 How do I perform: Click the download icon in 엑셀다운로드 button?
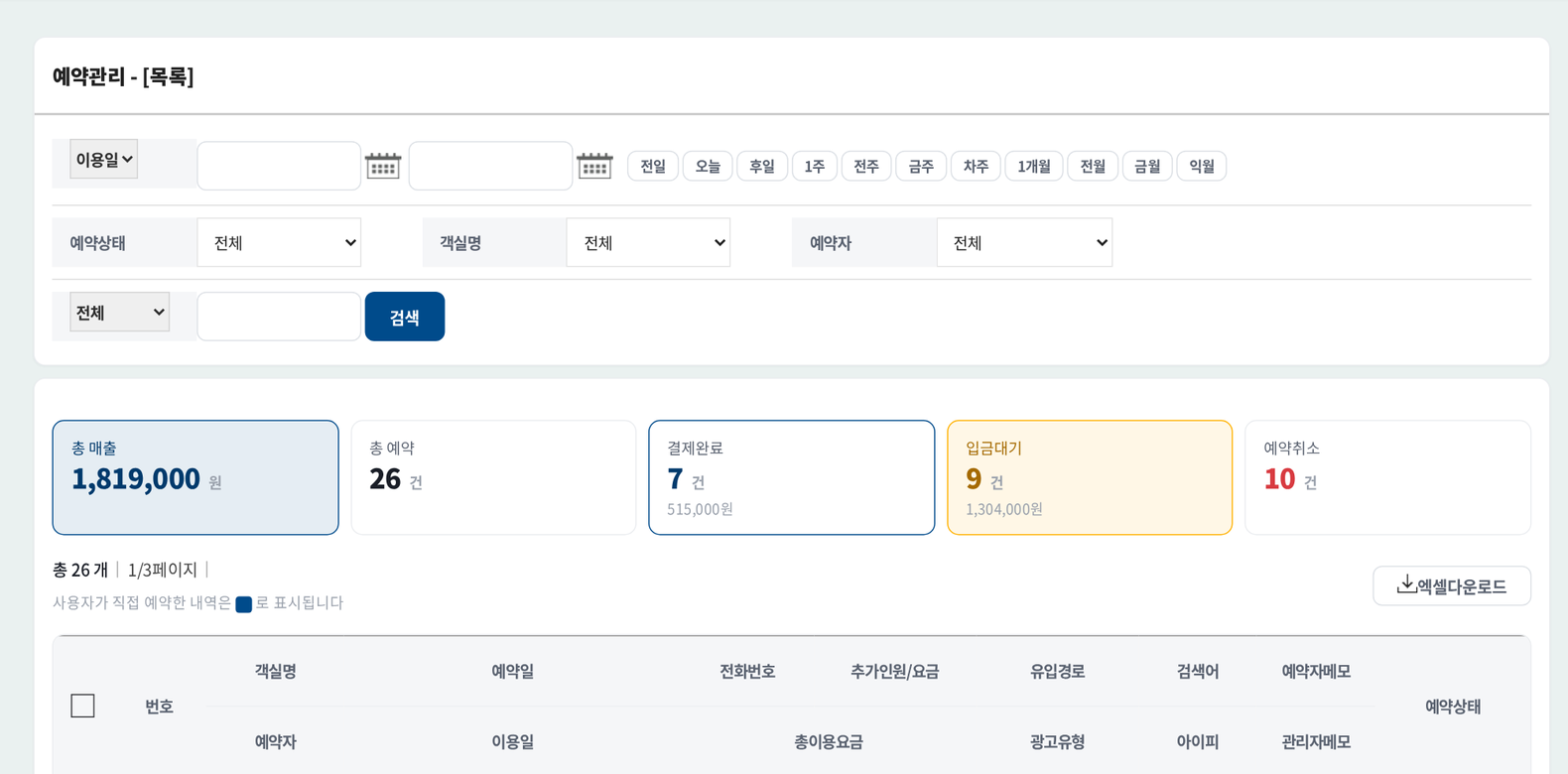tap(1405, 584)
